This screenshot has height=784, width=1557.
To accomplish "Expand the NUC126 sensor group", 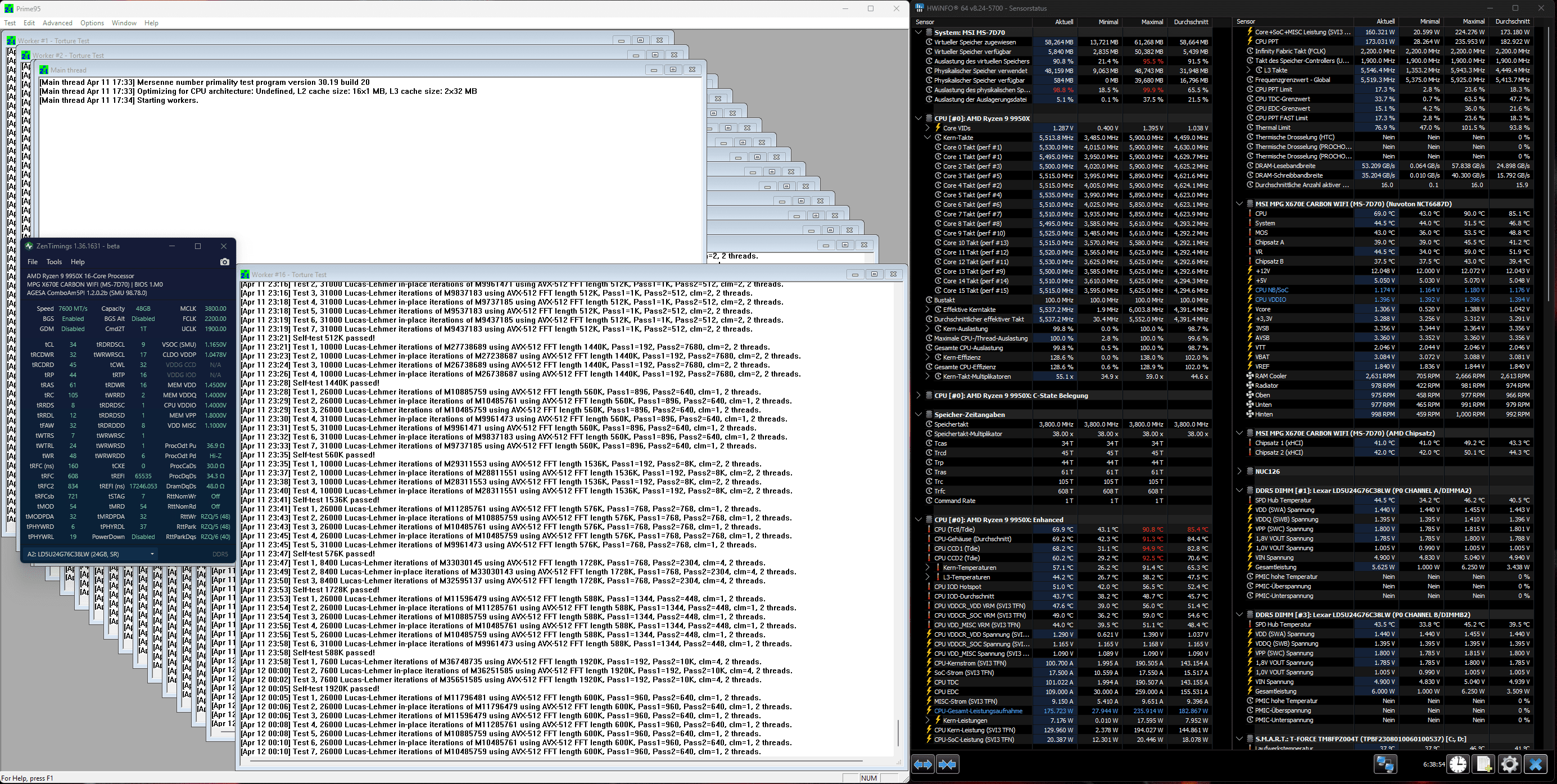I will pyautogui.click(x=1239, y=472).
